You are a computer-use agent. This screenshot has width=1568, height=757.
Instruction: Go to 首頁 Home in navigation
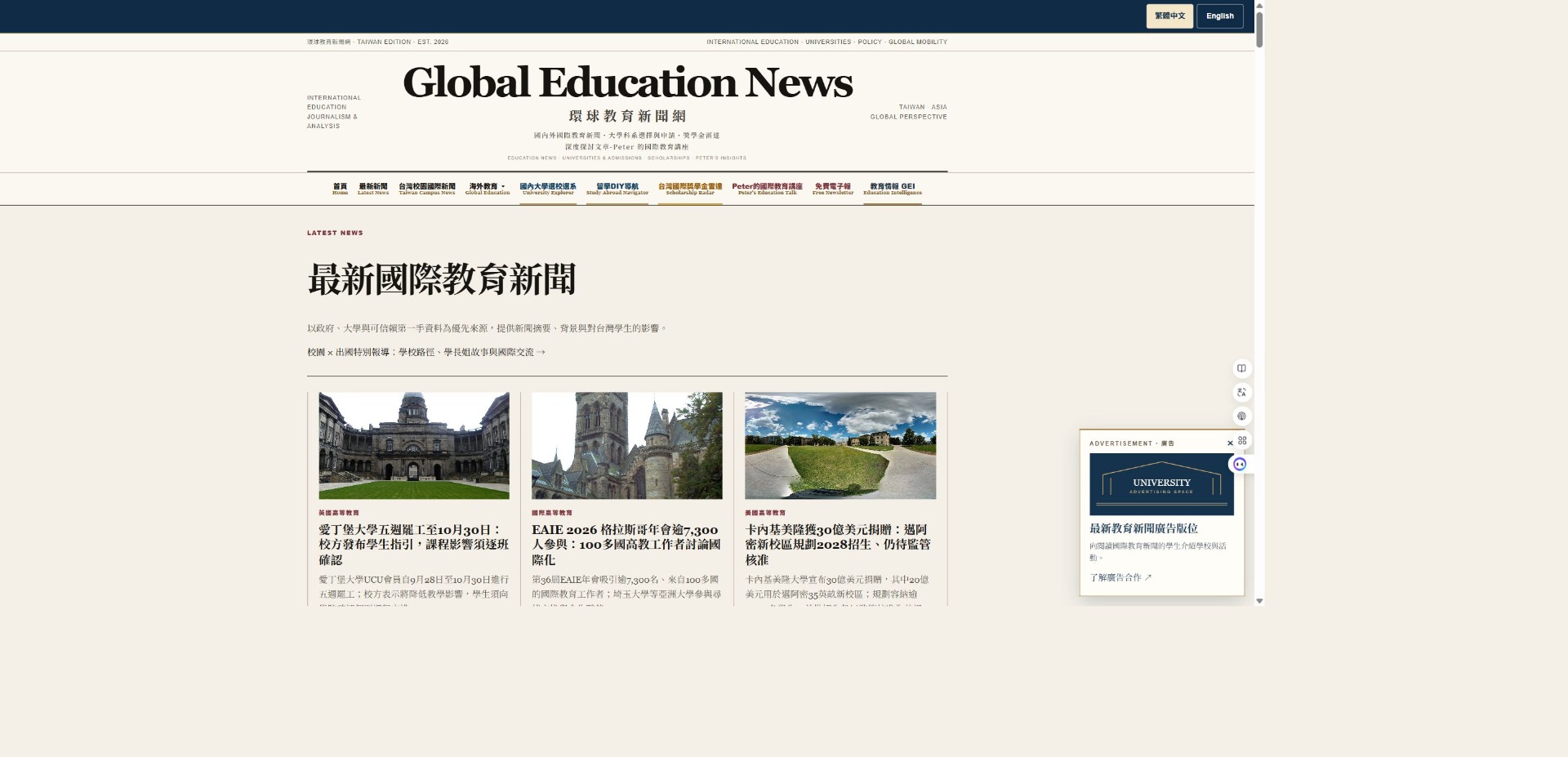click(340, 189)
